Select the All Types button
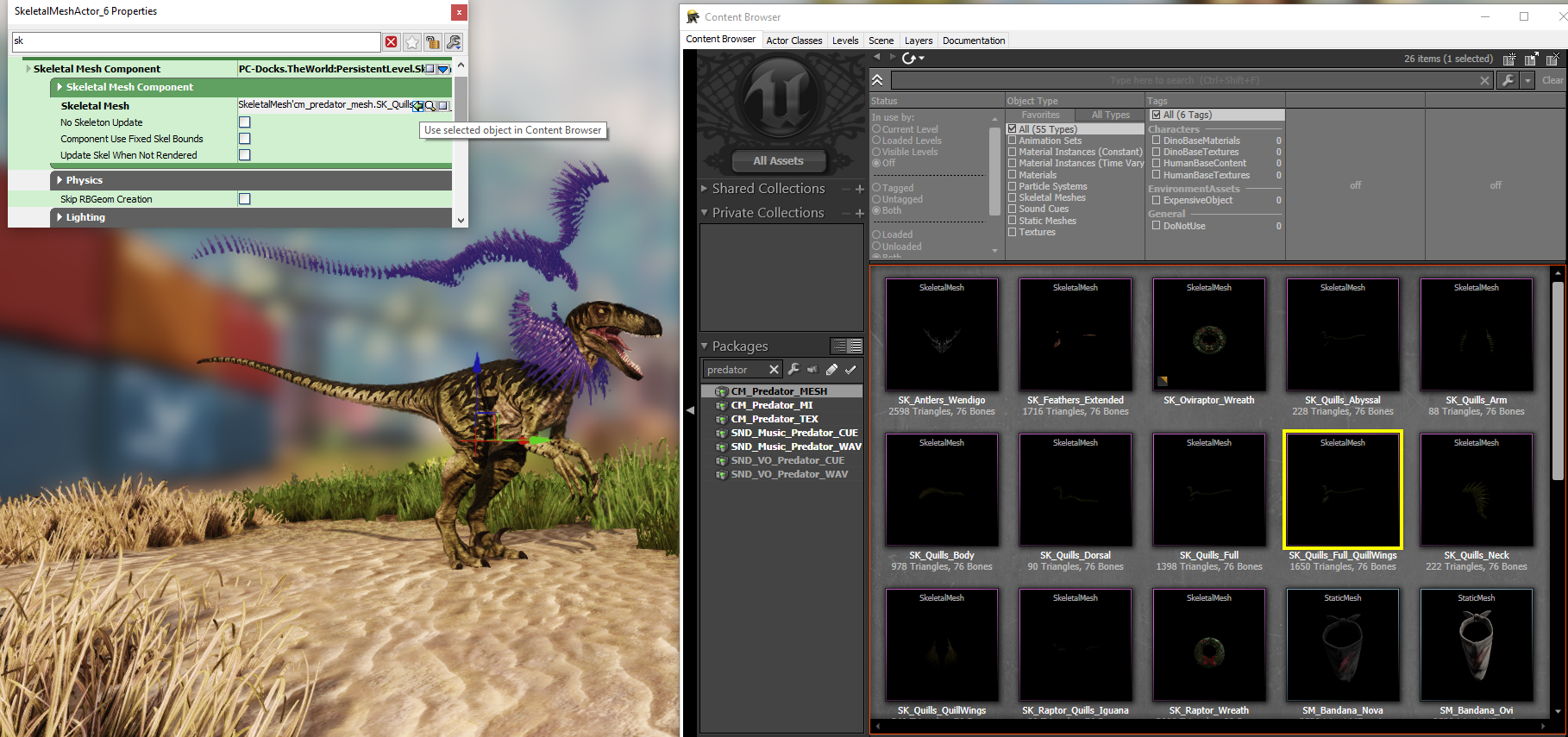Image resolution: width=1568 pixels, height=737 pixels. coord(1110,115)
